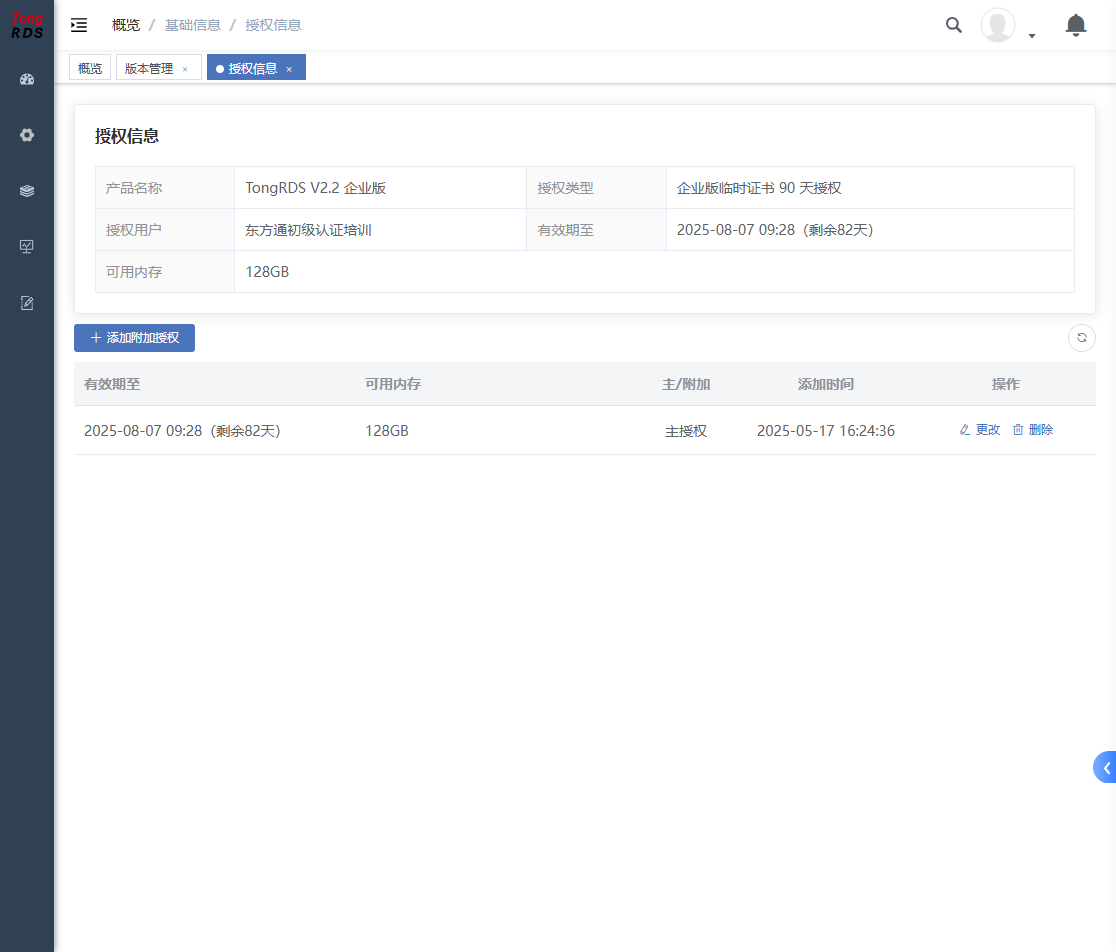1116x952 pixels.
Task: Close the 版本管理 tab
Action: [x=185, y=69]
